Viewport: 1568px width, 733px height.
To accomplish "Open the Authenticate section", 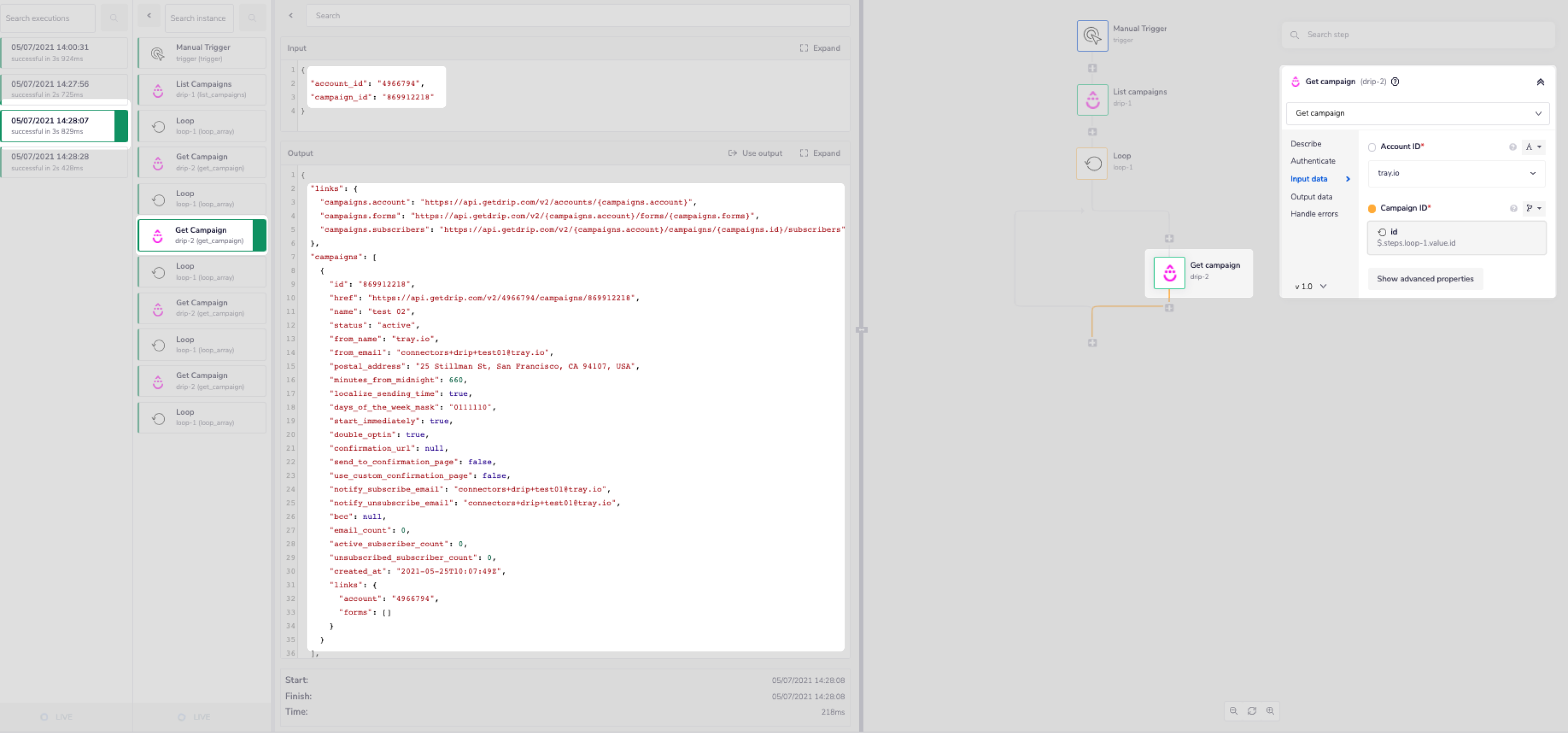I will coord(1313,161).
